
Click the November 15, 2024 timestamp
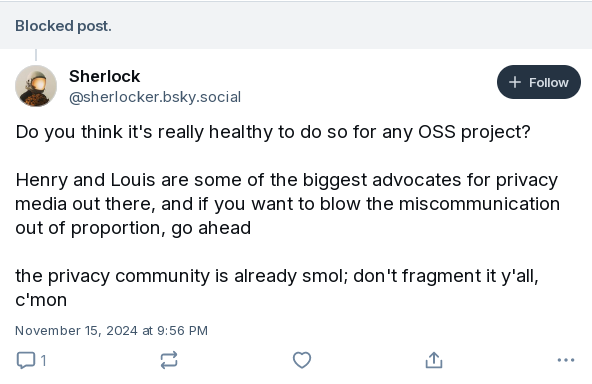pyautogui.click(x=111, y=330)
